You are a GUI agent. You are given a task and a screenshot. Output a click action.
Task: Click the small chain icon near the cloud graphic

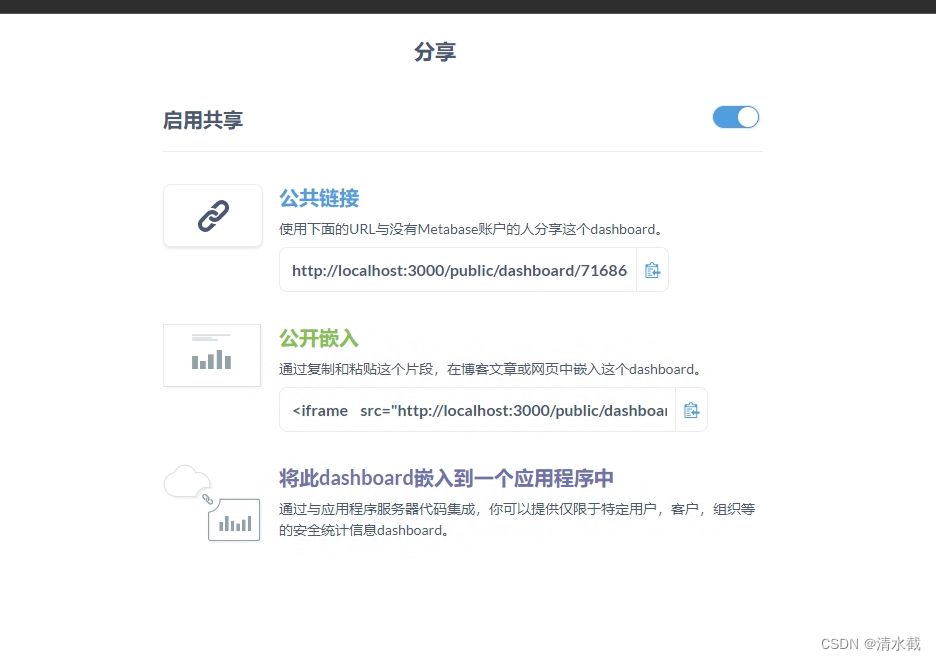(208, 498)
